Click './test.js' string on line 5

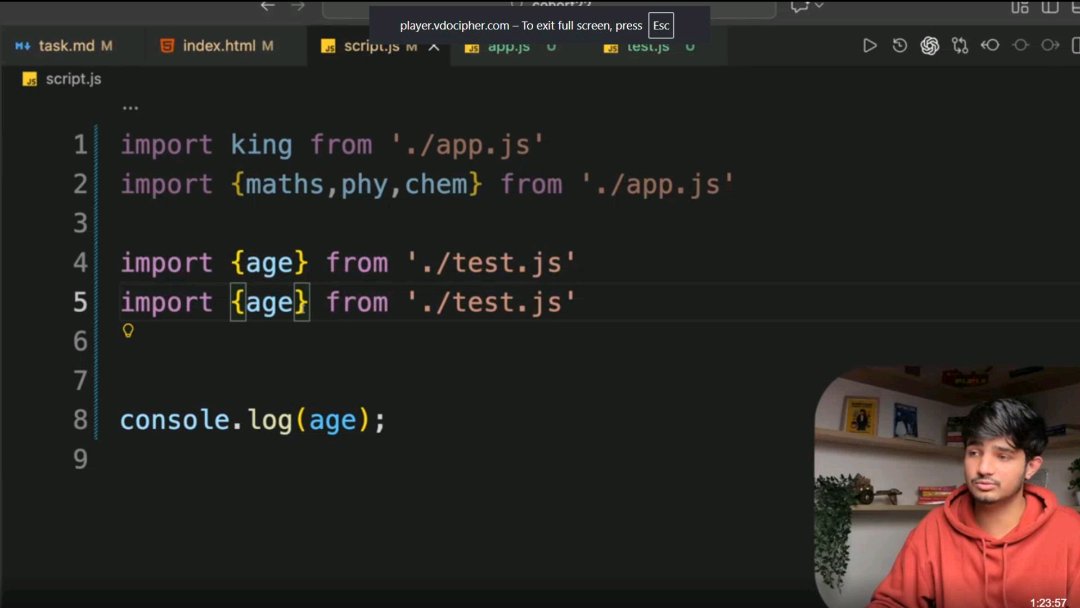tap(491, 302)
